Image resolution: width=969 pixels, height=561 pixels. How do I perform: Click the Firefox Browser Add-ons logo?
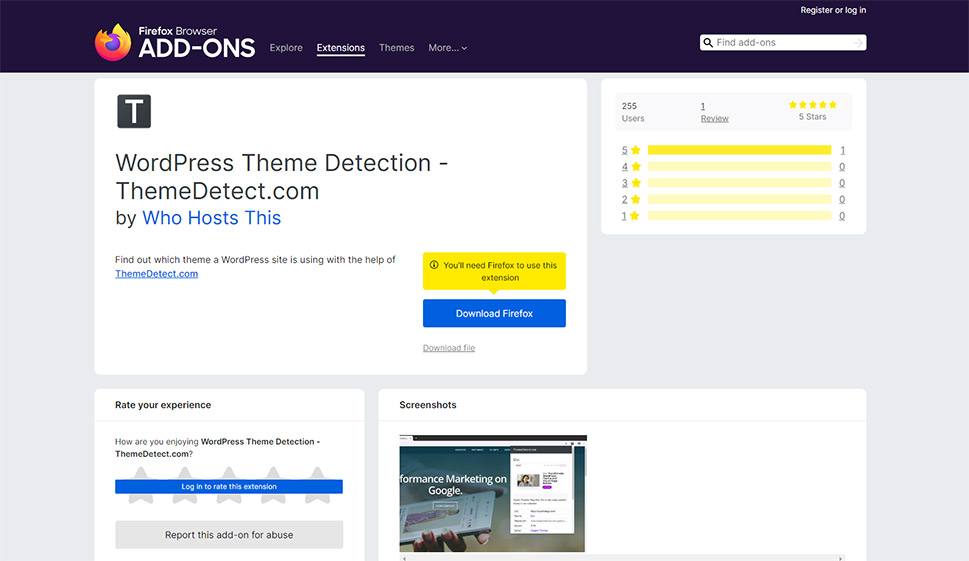tap(174, 43)
